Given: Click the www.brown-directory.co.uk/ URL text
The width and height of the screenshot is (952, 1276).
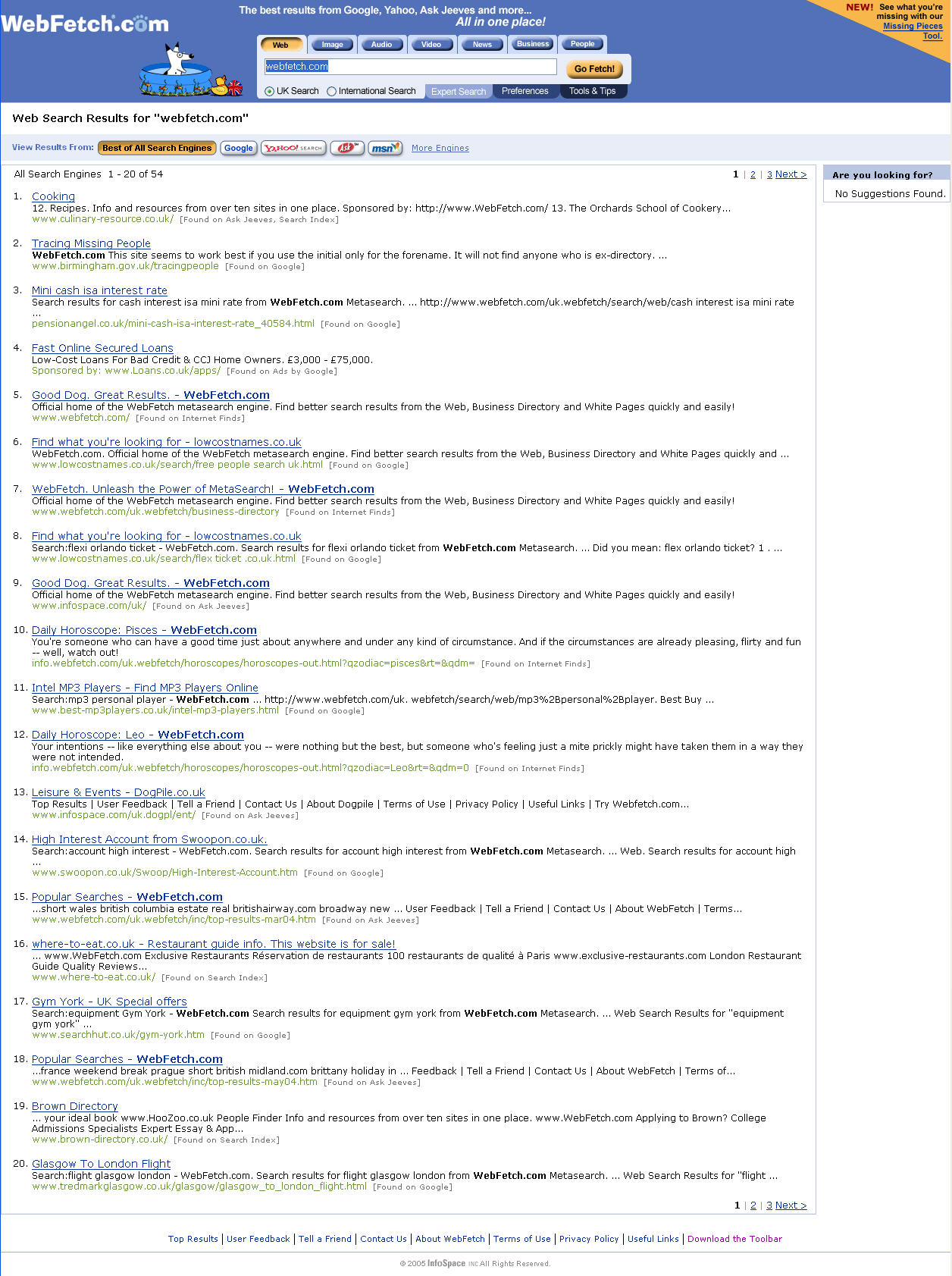Looking at the screenshot, I should (x=99, y=1140).
